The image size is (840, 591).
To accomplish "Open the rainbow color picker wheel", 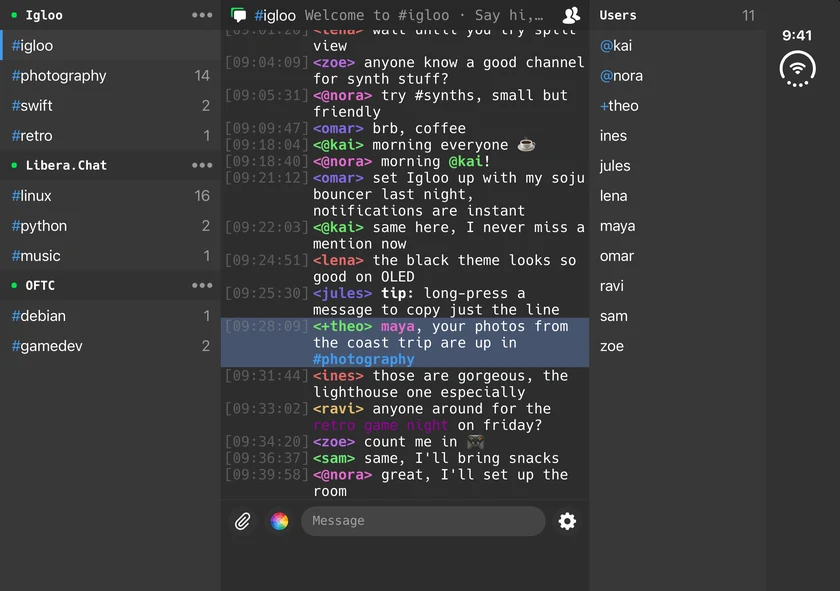I will (x=279, y=521).
